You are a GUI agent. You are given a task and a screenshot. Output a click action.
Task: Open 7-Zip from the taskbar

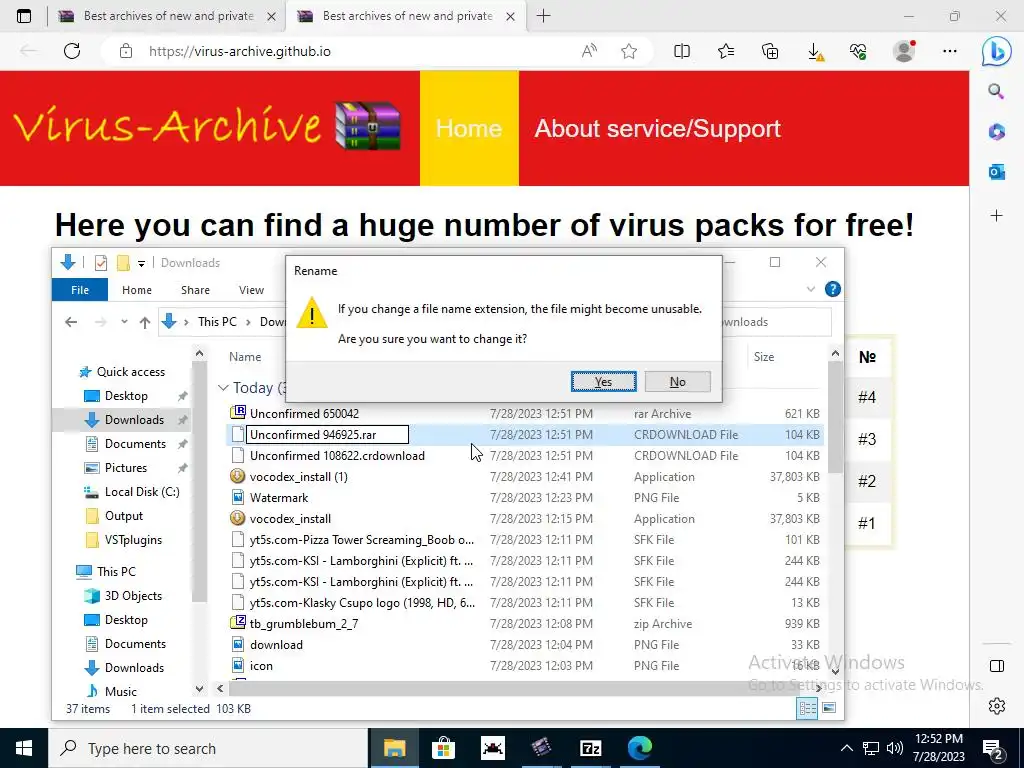(x=590, y=748)
